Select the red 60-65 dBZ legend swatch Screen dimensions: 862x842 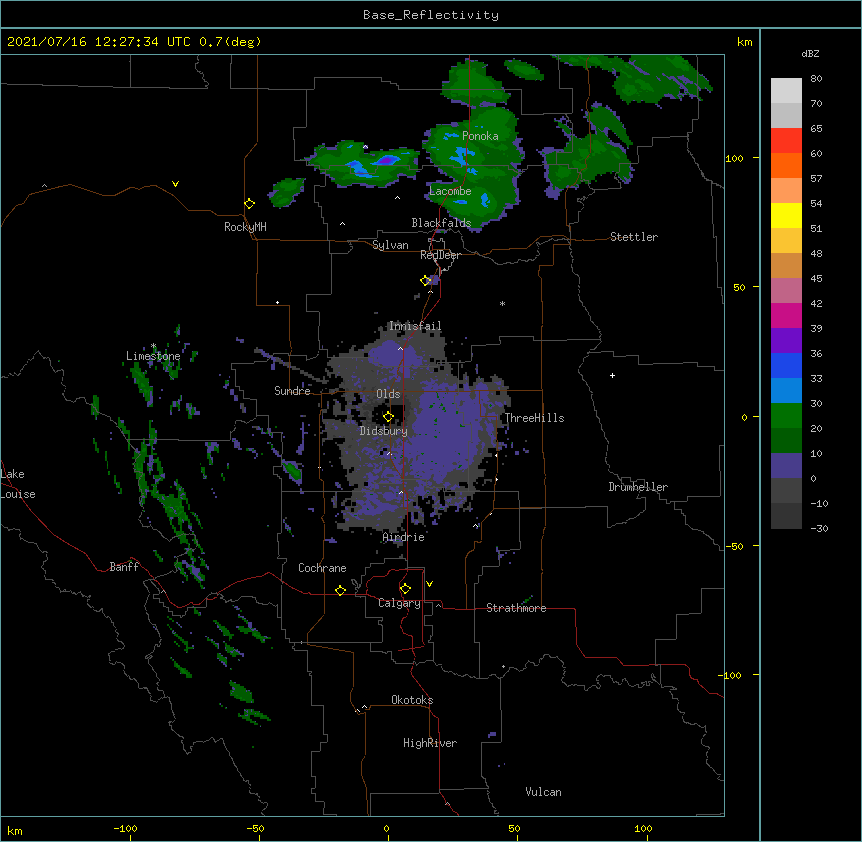[786, 140]
